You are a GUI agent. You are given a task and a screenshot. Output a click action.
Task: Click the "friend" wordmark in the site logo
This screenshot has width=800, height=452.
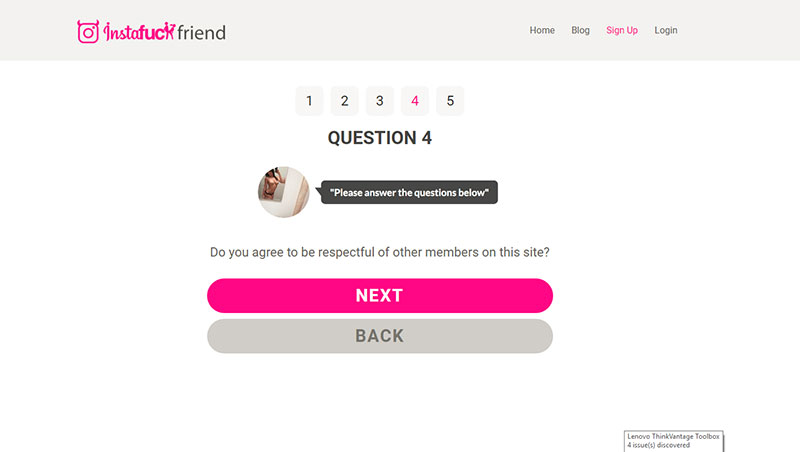(x=202, y=32)
